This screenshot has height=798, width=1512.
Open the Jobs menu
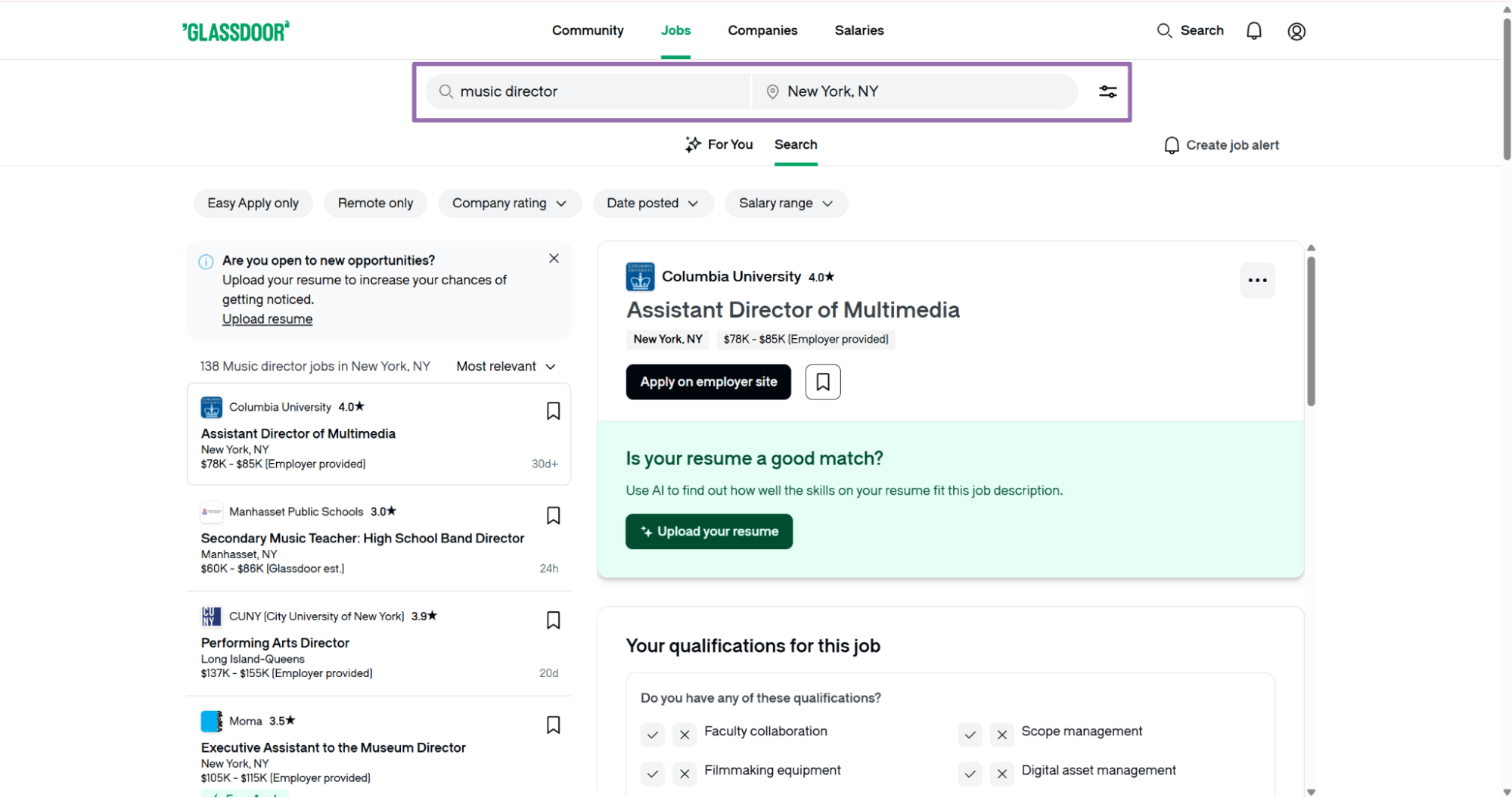tap(675, 30)
